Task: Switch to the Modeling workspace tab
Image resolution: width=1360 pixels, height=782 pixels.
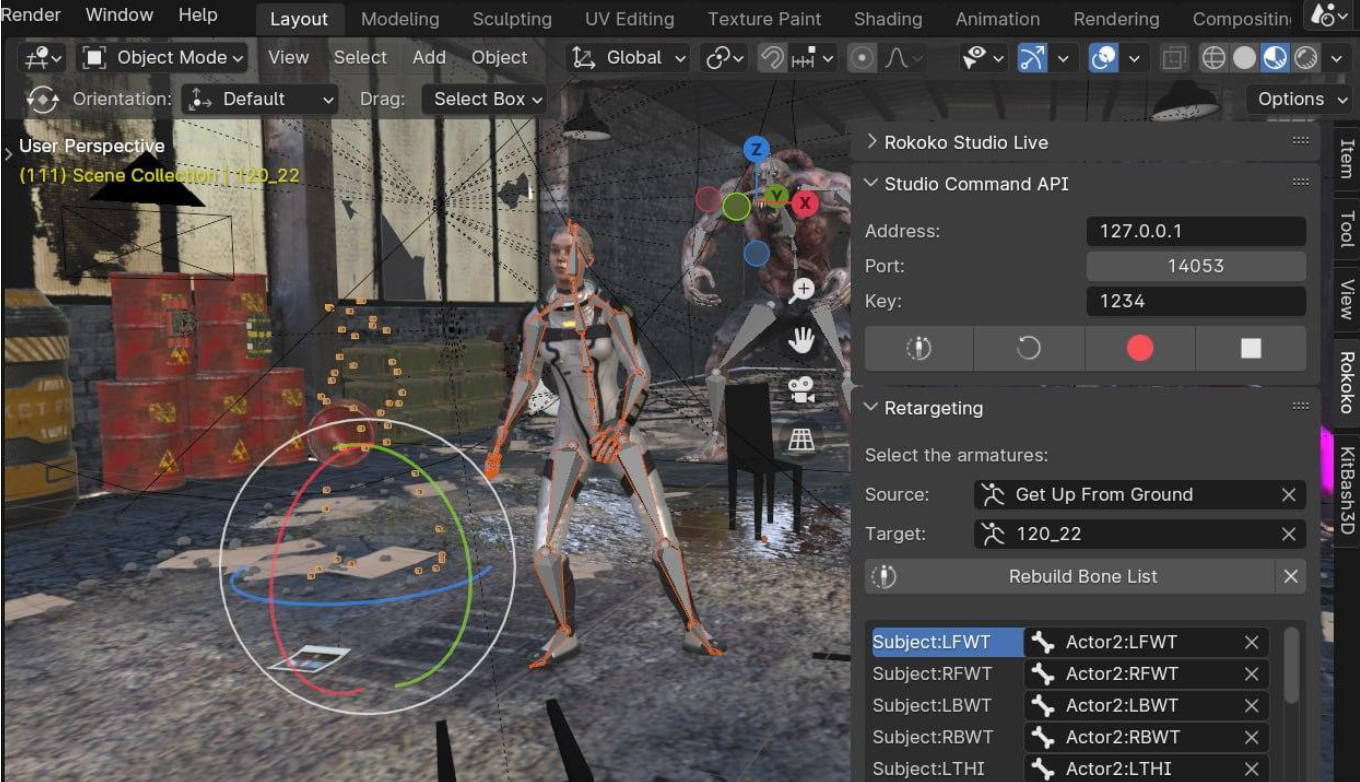Action: 400,19
